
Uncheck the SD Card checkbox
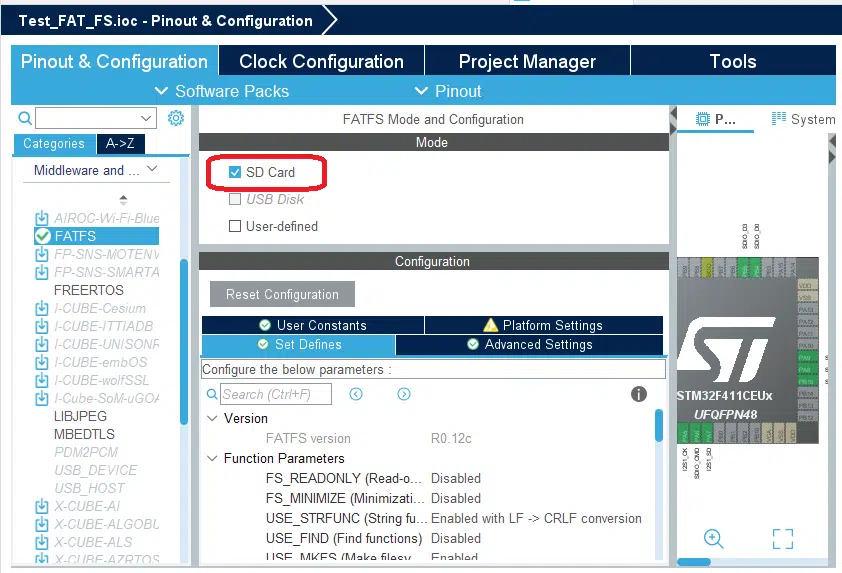point(235,172)
